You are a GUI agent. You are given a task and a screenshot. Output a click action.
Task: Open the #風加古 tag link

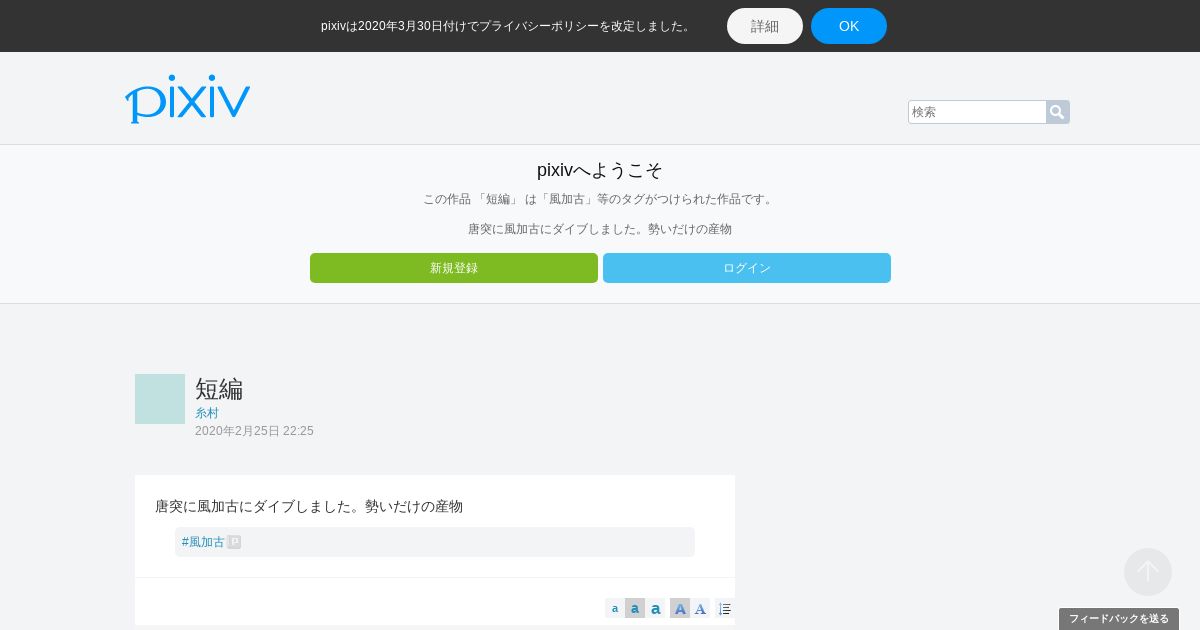[x=203, y=542]
